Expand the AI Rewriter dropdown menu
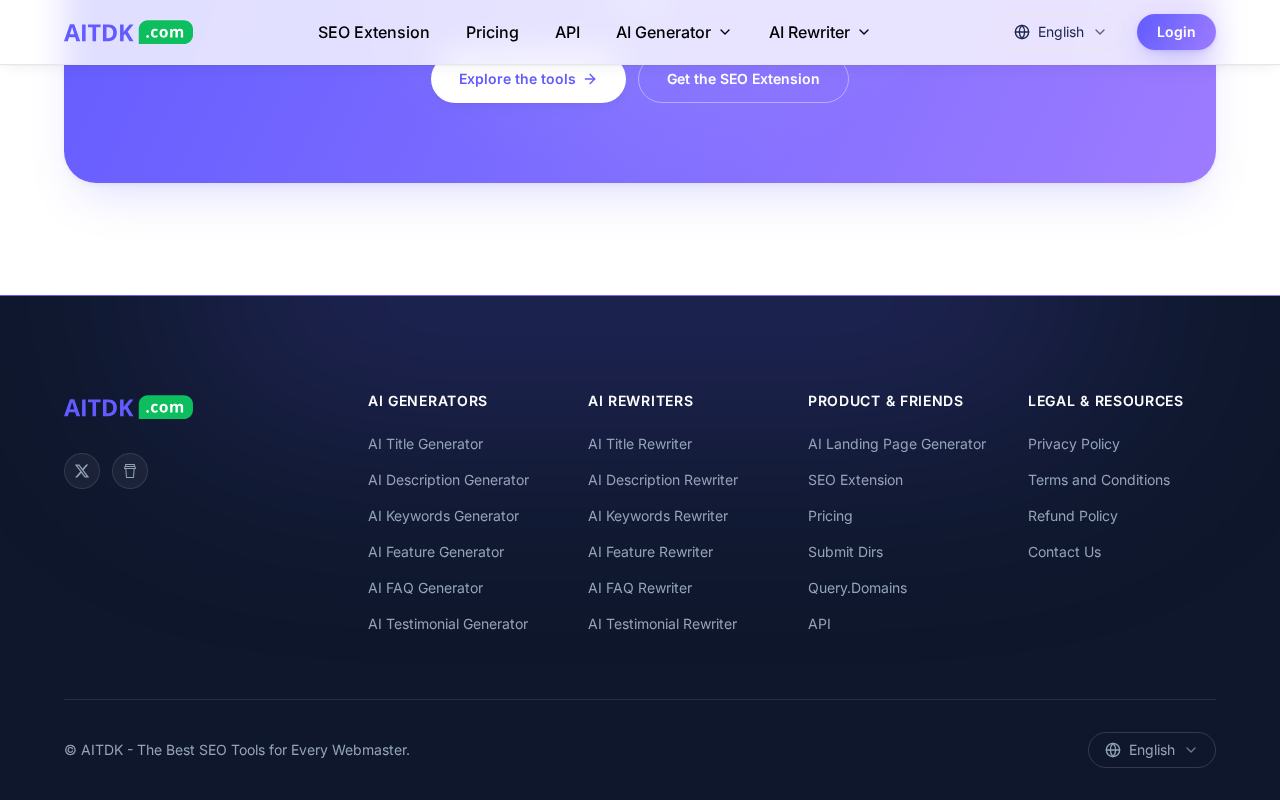Image resolution: width=1280 pixels, height=800 pixels. point(820,32)
